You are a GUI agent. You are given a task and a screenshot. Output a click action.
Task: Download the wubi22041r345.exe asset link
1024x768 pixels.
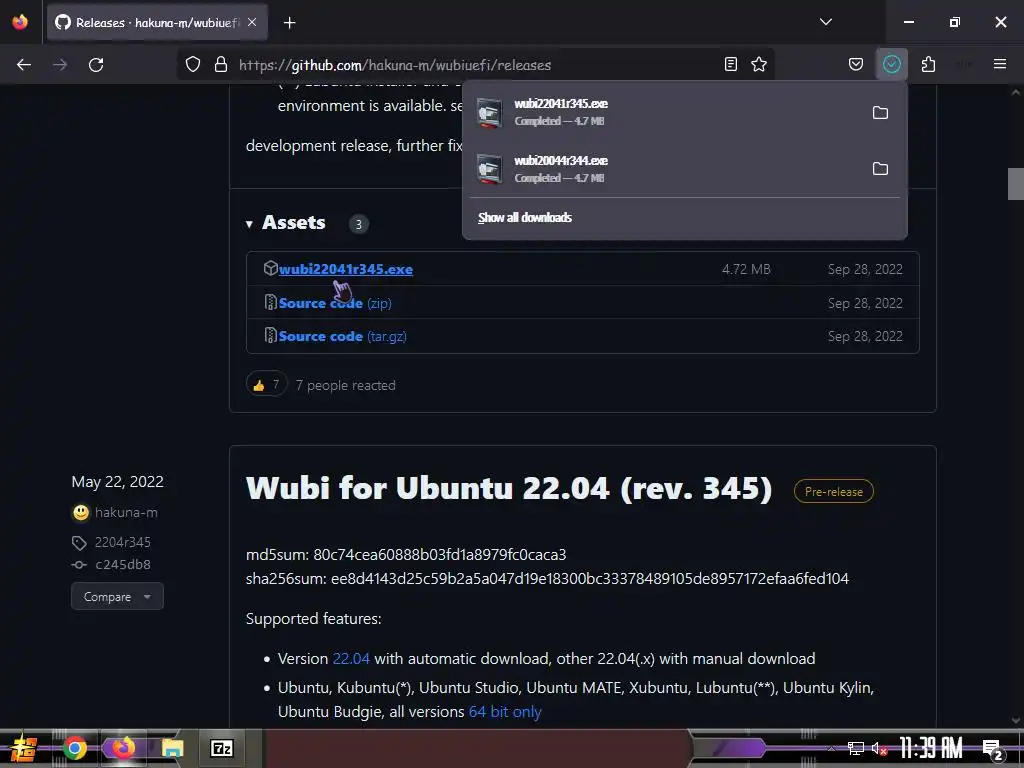[345, 269]
